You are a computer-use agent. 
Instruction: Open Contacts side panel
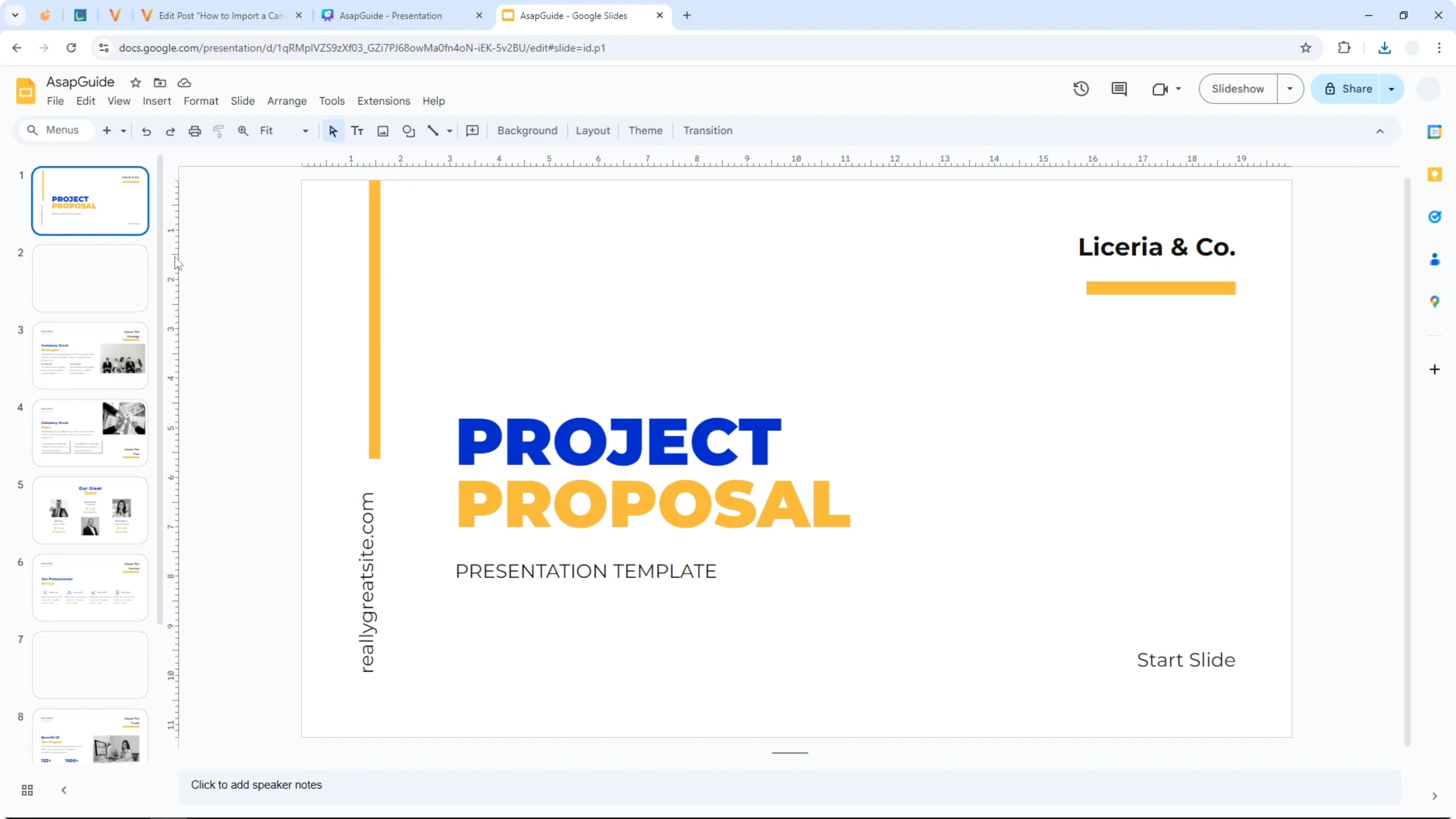(x=1435, y=260)
